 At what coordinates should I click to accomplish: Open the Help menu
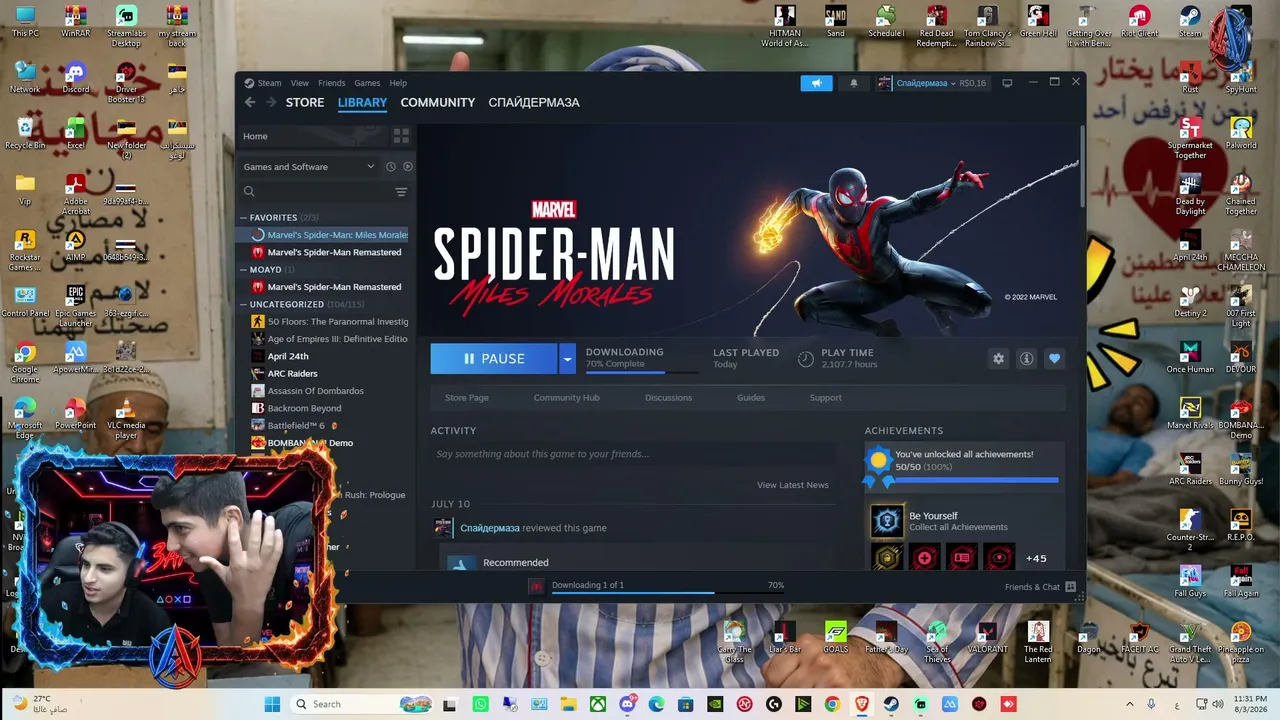(398, 83)
